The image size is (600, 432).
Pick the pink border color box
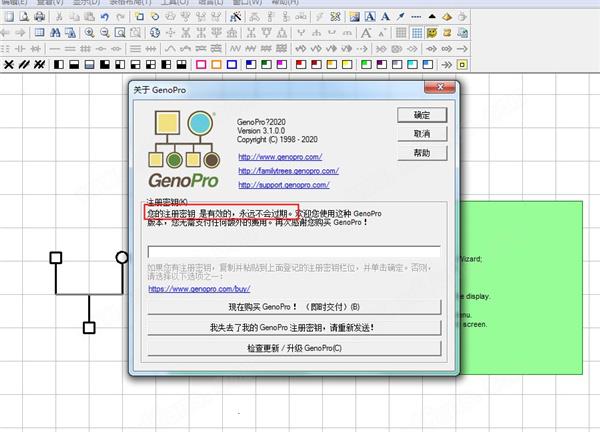click(x=201, y=65)
